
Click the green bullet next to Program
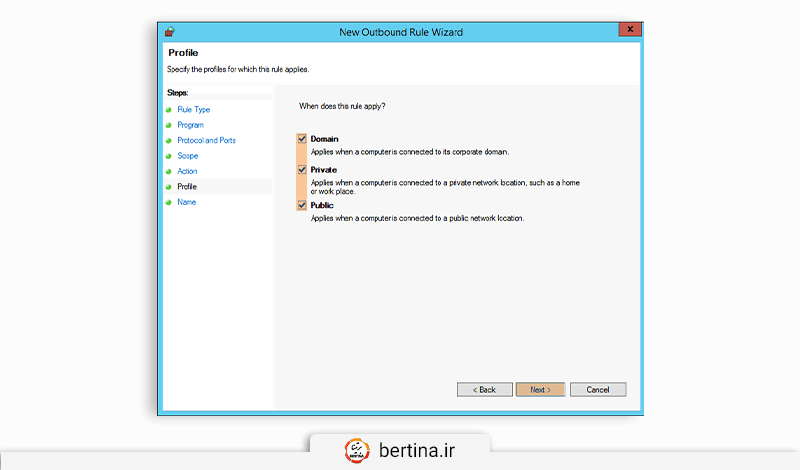point(169,125)
